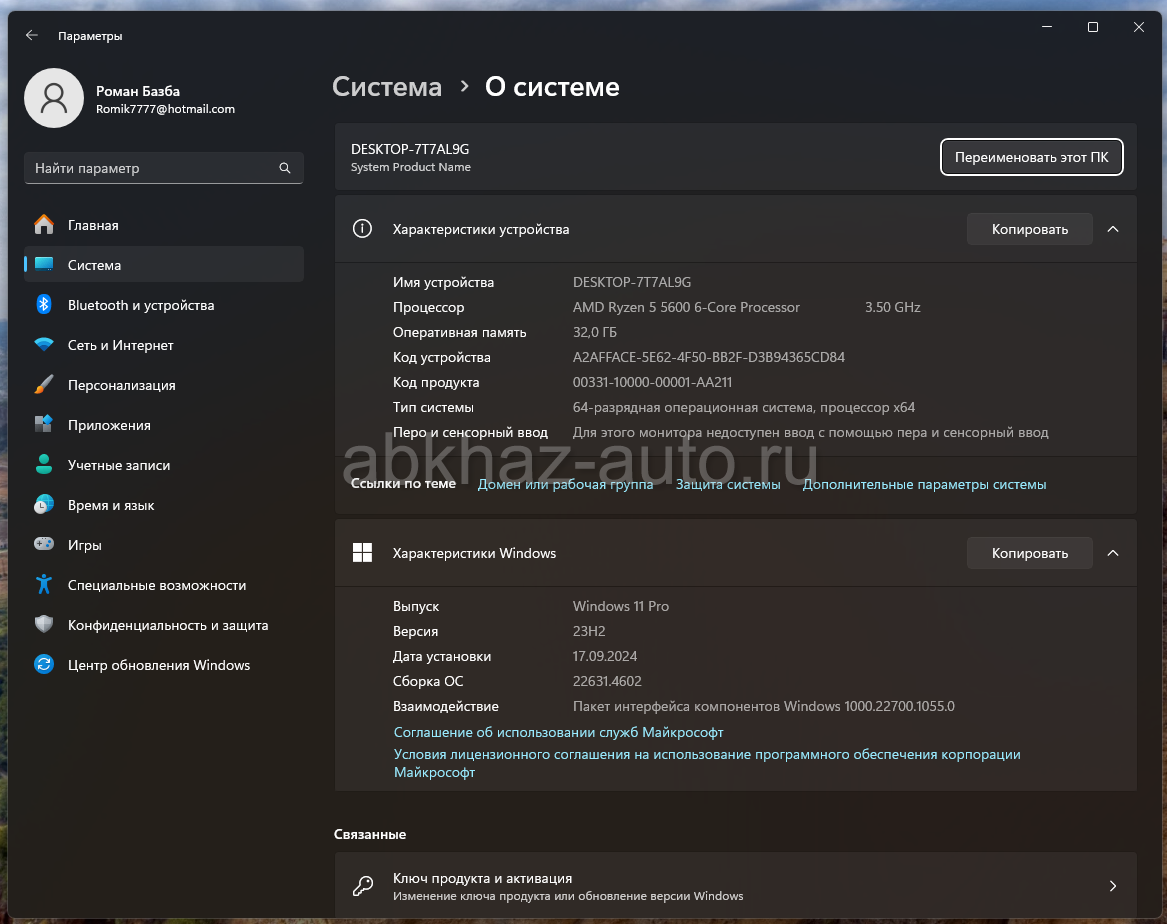This screenshot has height=924, width=1167.
Task: Select processor value AMD Ryzen 5 5600
Action: [x=686, y=307]
